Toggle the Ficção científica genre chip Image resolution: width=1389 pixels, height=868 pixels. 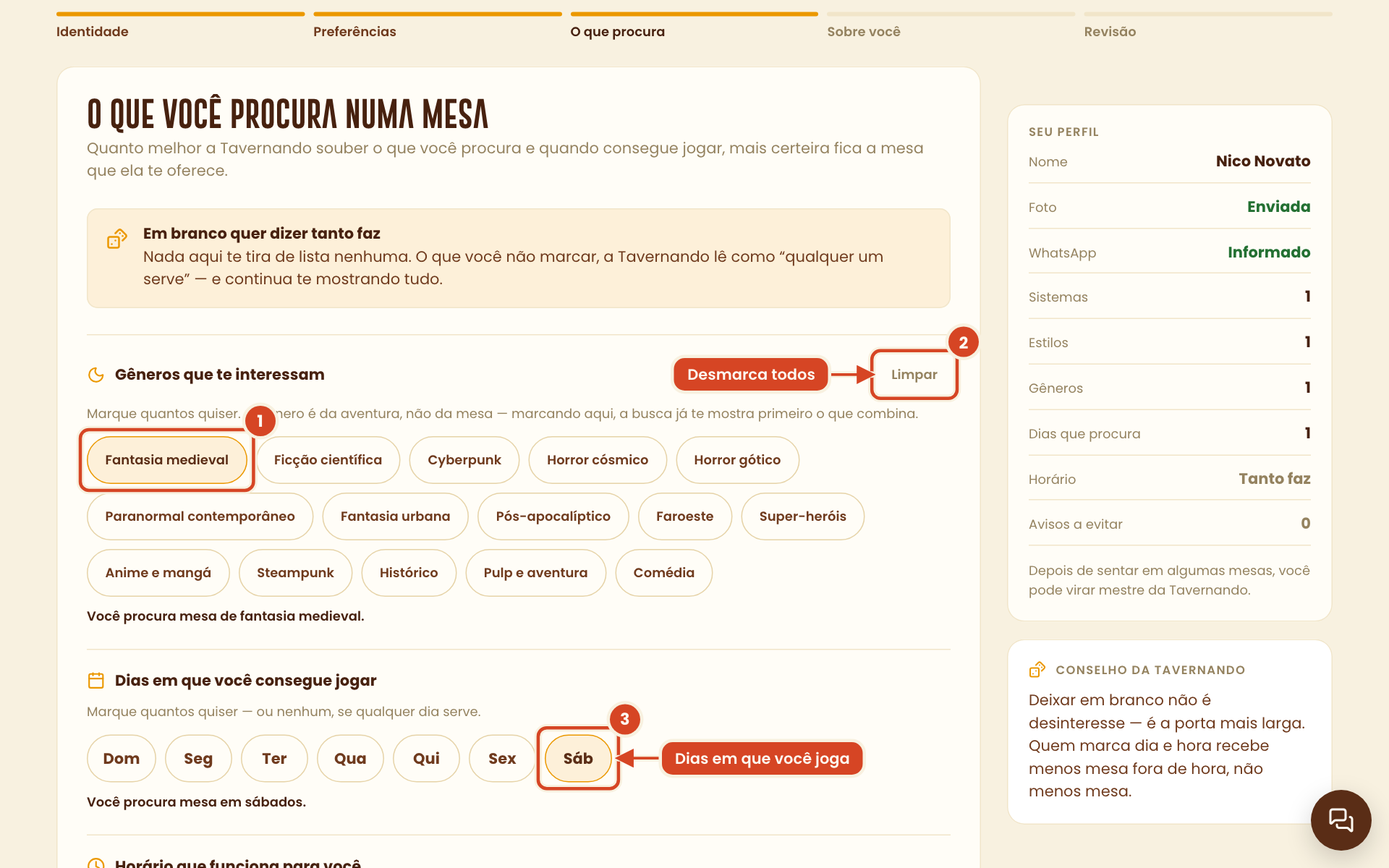pyautogui.click(x=328, y=460)
